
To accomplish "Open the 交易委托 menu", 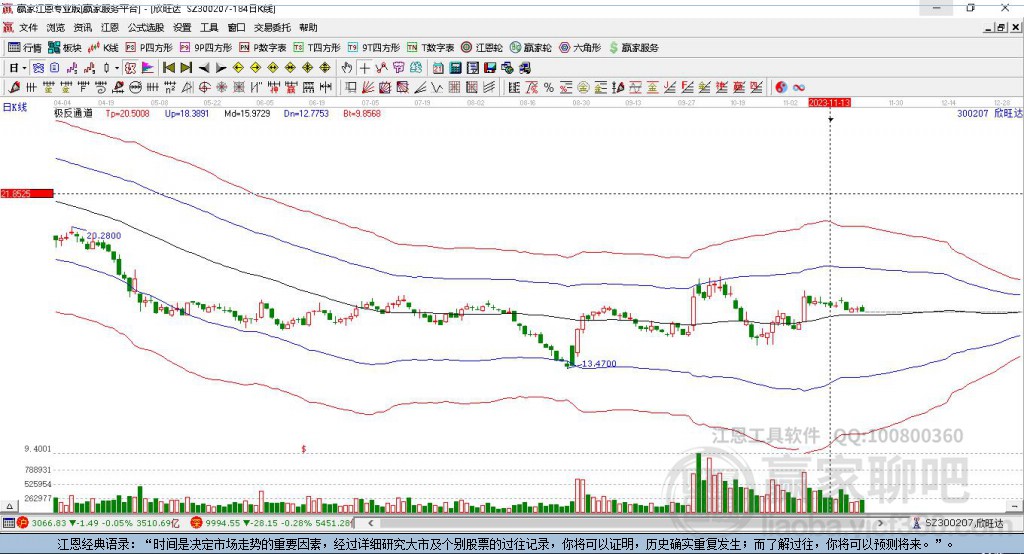I will [x=272, y=27].
